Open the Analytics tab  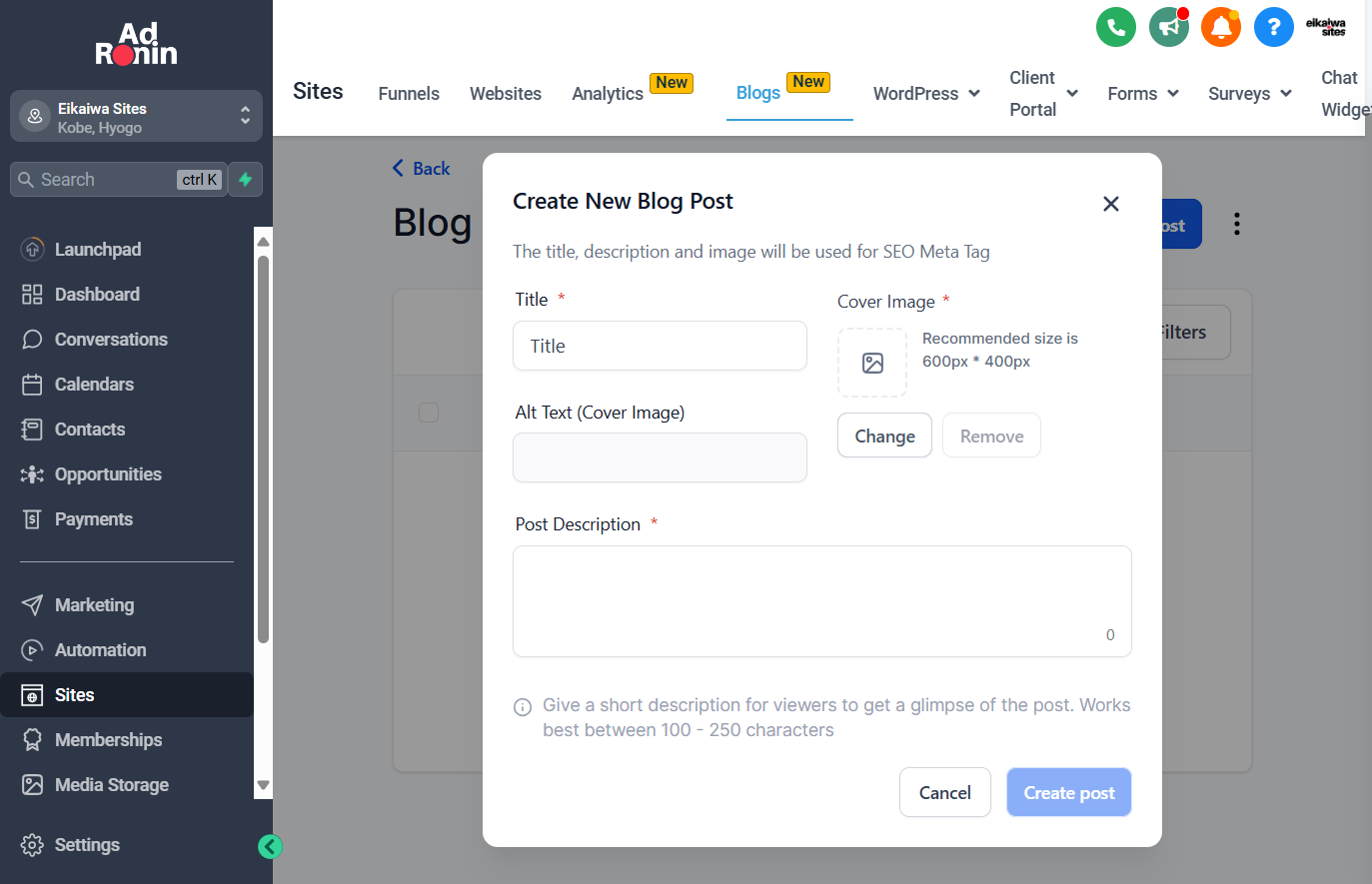point(608,94)
